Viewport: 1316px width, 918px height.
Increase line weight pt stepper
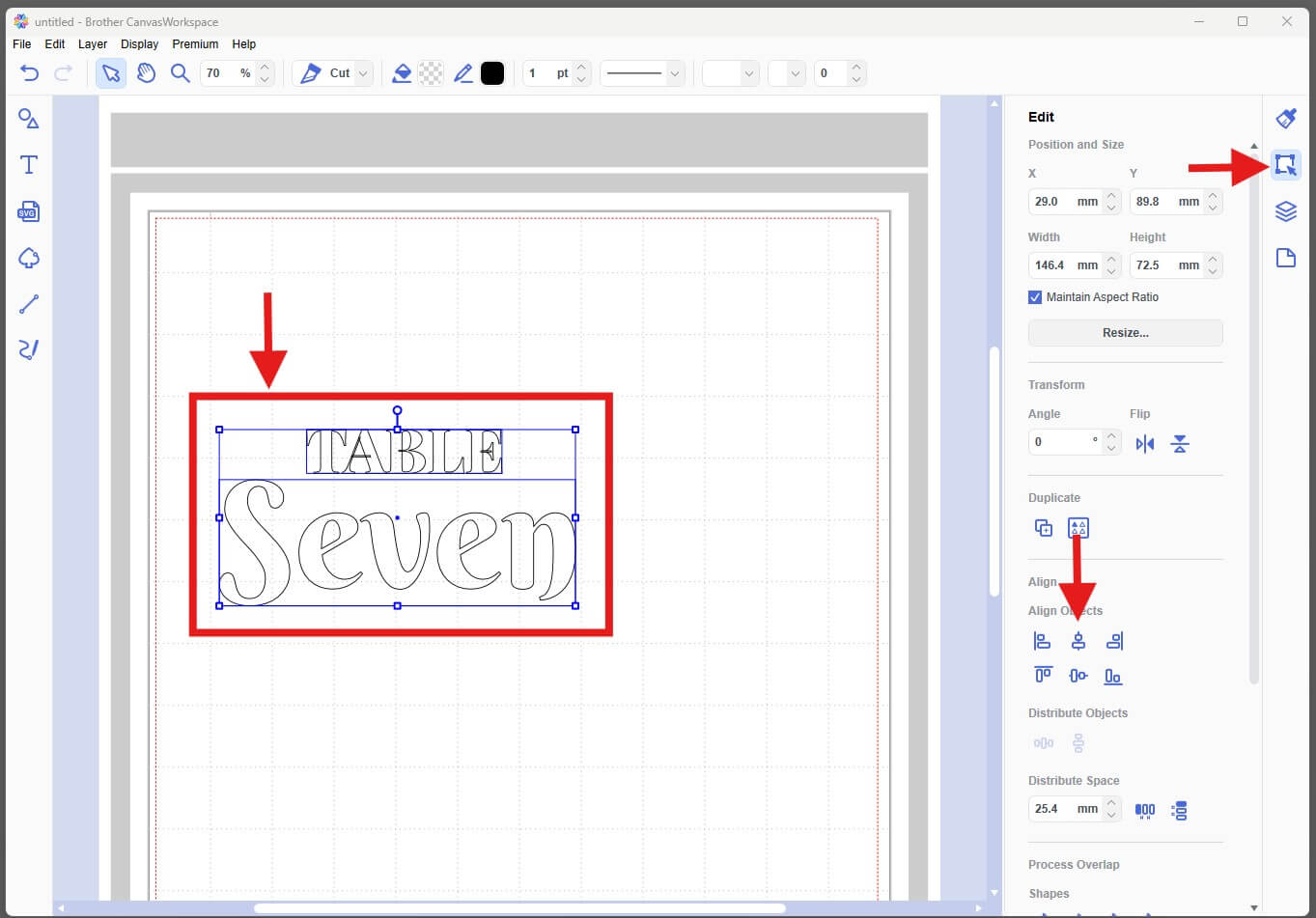pyautogui.click(x=581, y=67)
